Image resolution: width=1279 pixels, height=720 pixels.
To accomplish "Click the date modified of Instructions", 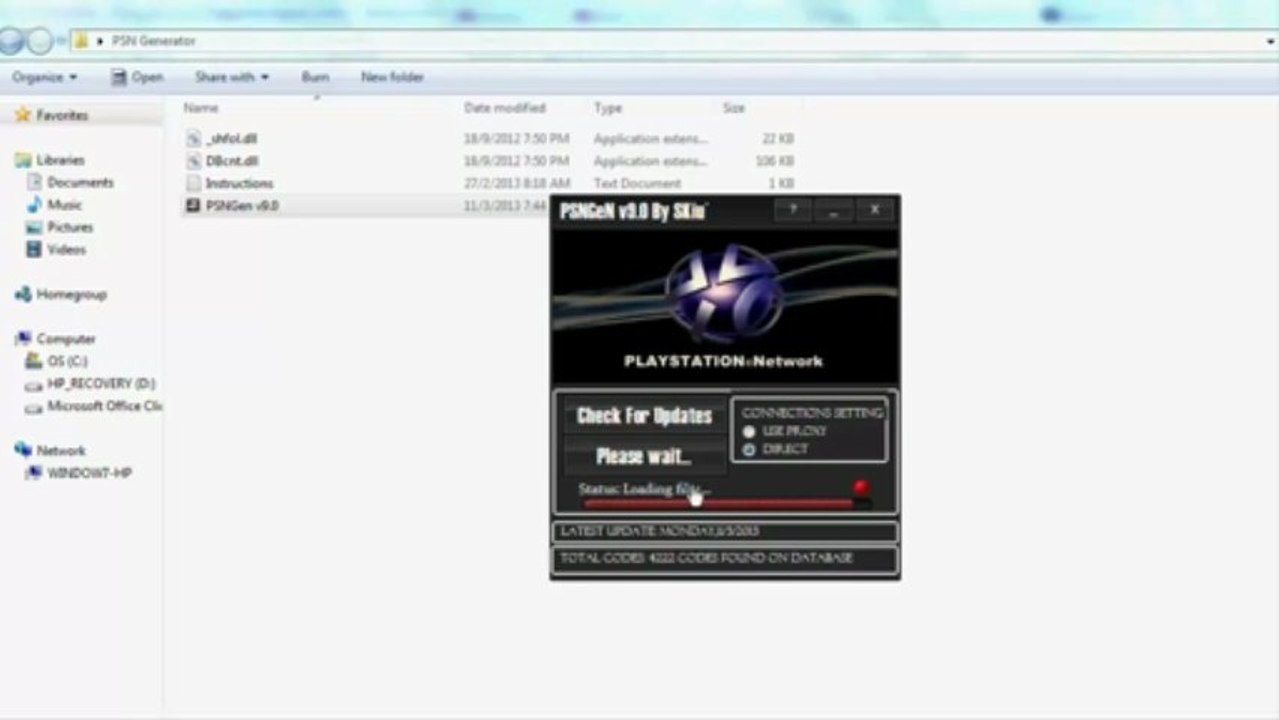I will [517, 183].
